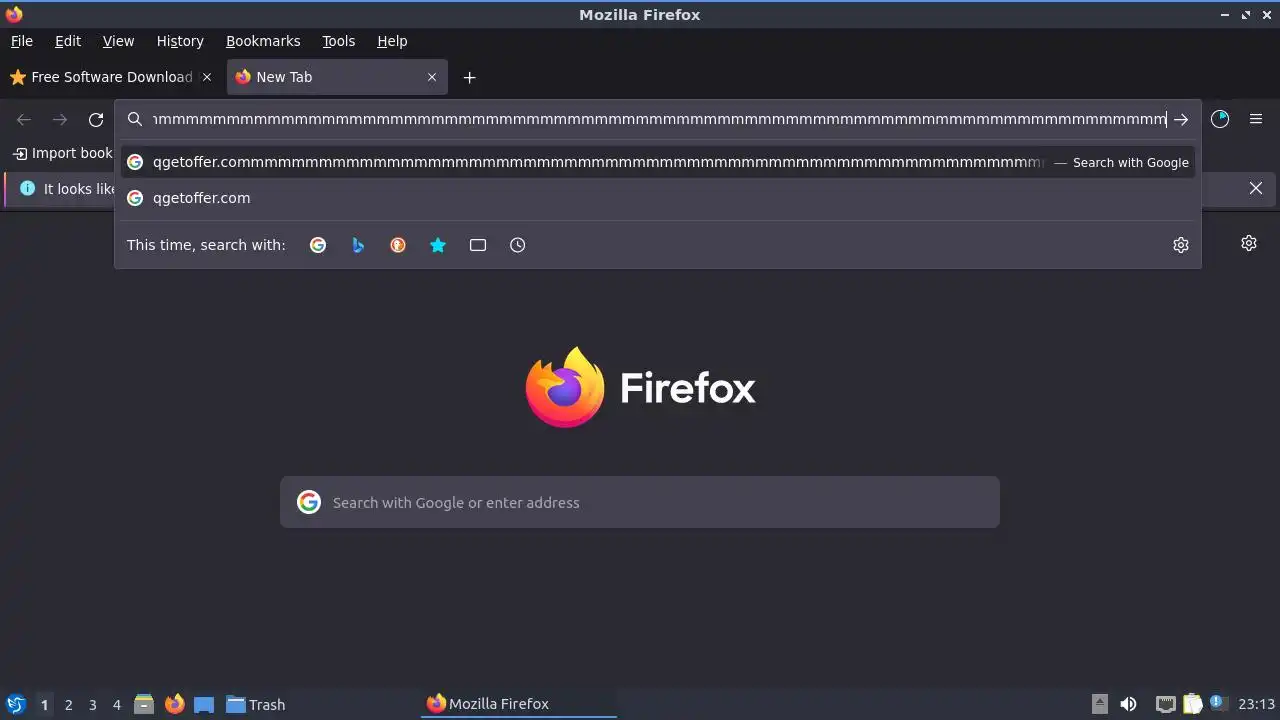This screenshot has width=1280, height=720.
Task: Switch to workspace 4
Action: [116, 705]
